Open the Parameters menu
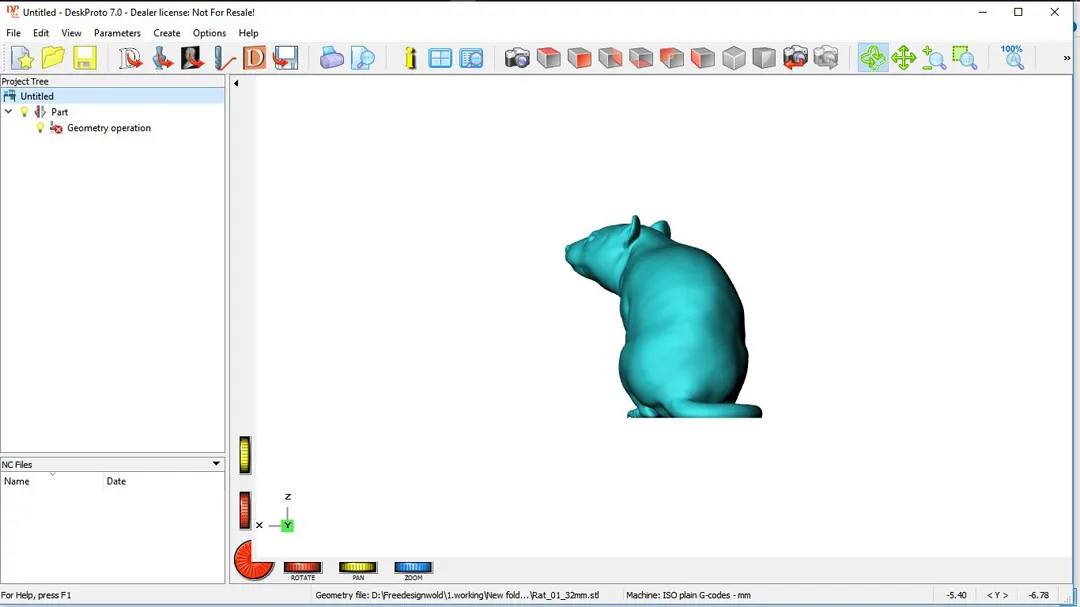This screenshot has height=607, width=1080. (117, 33)
